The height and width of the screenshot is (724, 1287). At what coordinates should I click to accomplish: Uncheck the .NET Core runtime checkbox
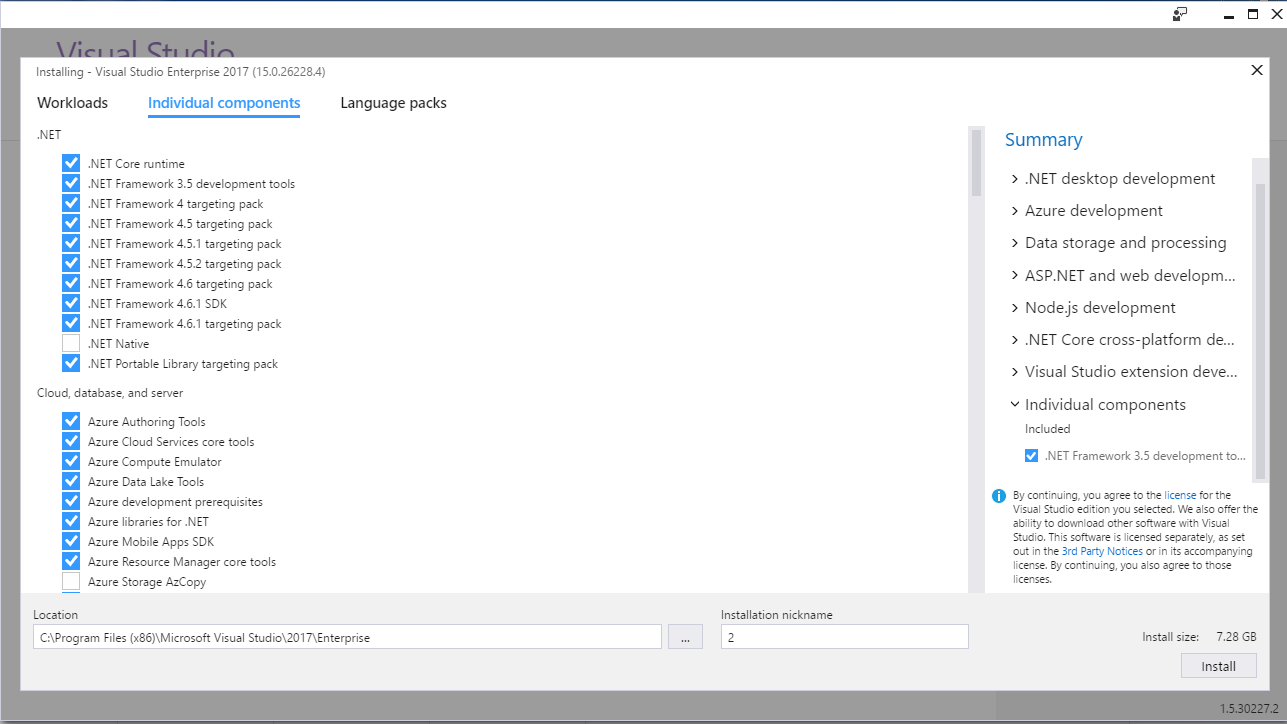[x=71, y=163]
